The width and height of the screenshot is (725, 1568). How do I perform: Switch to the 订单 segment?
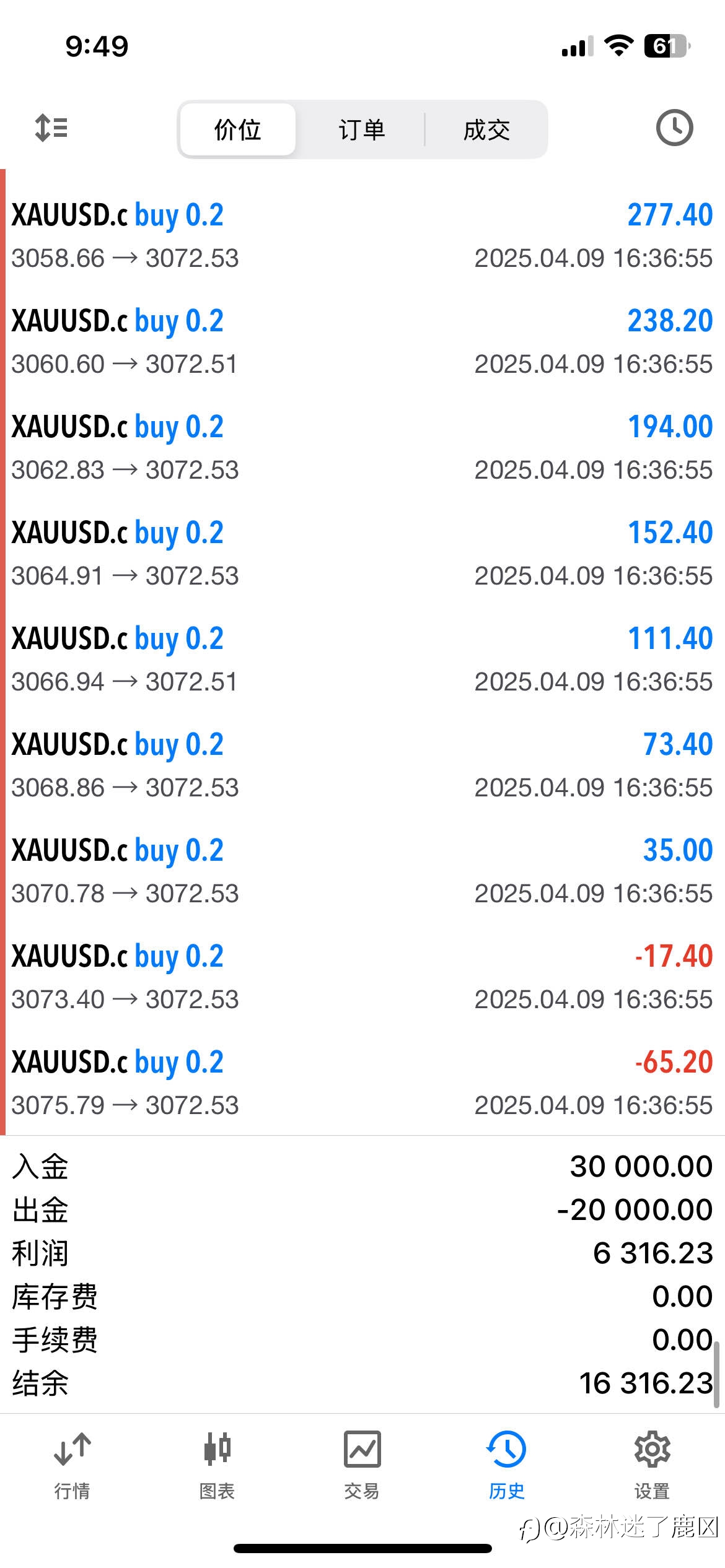[362, 129]
